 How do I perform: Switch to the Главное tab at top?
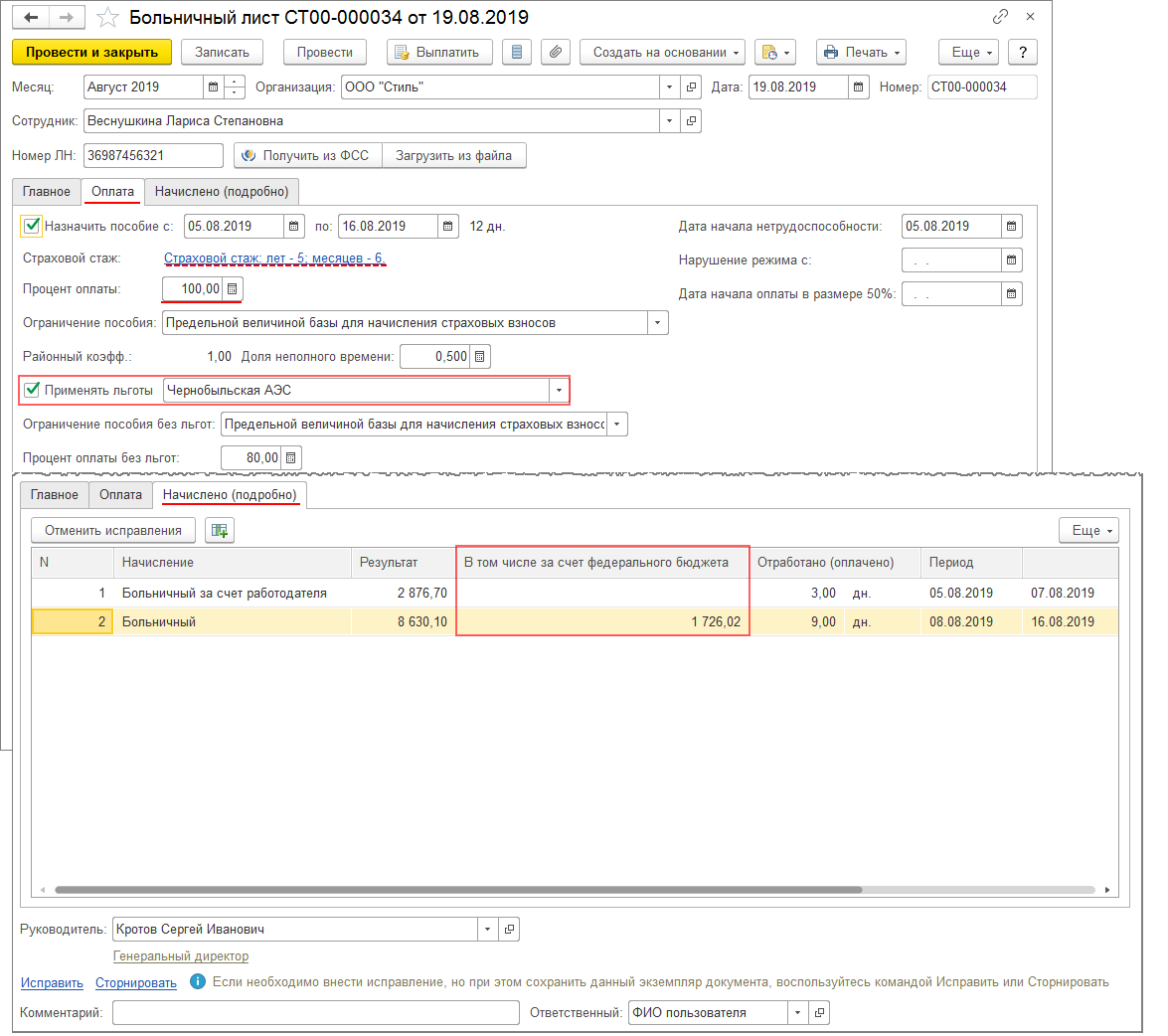[x=47, y=192]
